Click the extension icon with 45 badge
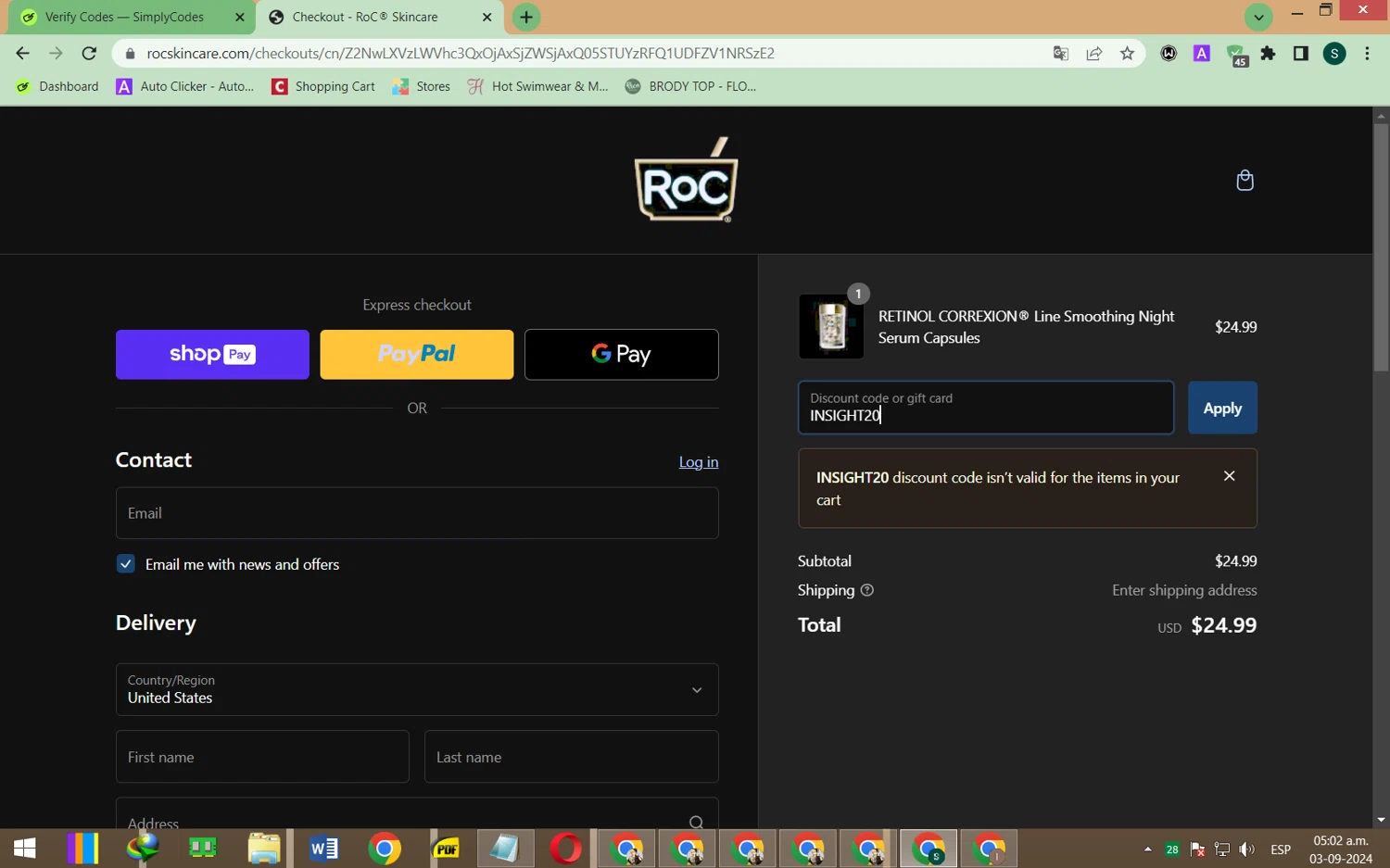 1236,56
